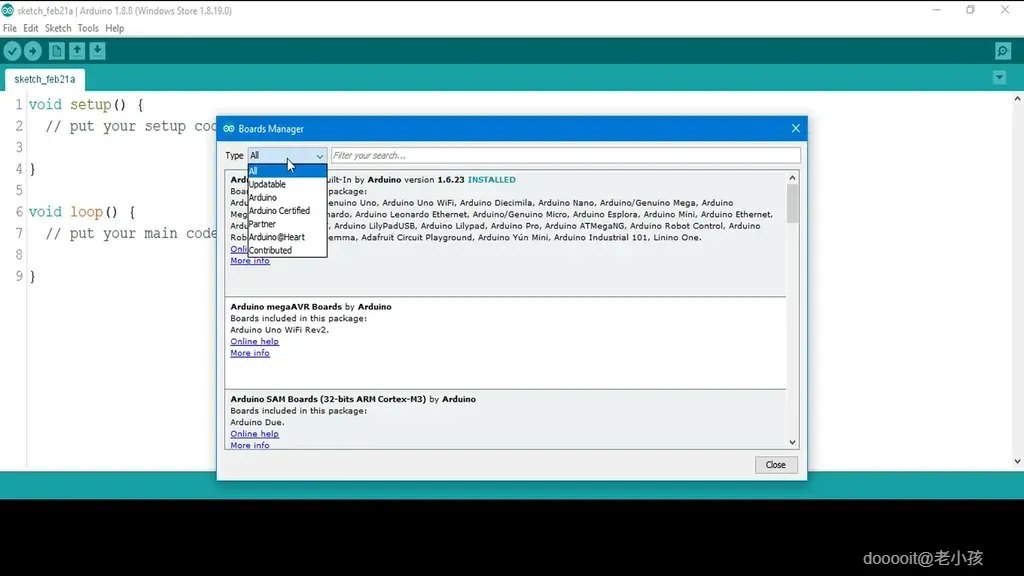Viewport: 1024px width, 576px height.
Task: Switch to the sketch_feb21a tab
Action: click(44, 79)
